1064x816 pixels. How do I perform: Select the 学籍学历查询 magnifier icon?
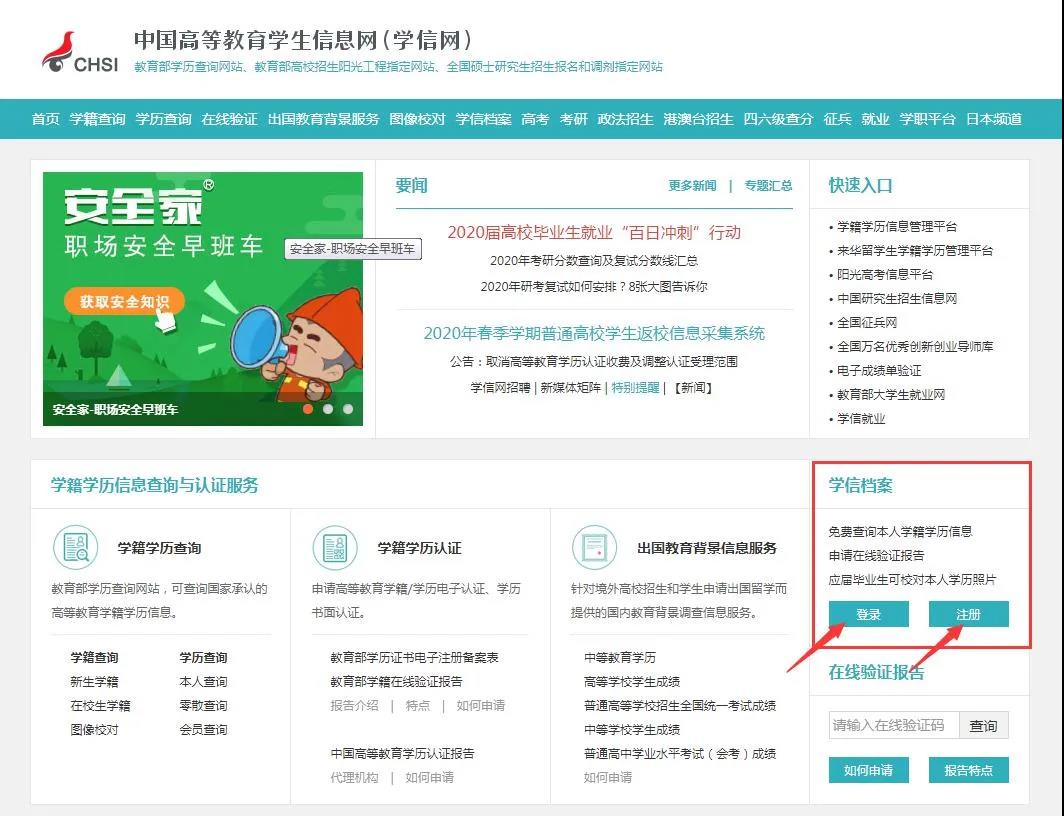(76, 547)
